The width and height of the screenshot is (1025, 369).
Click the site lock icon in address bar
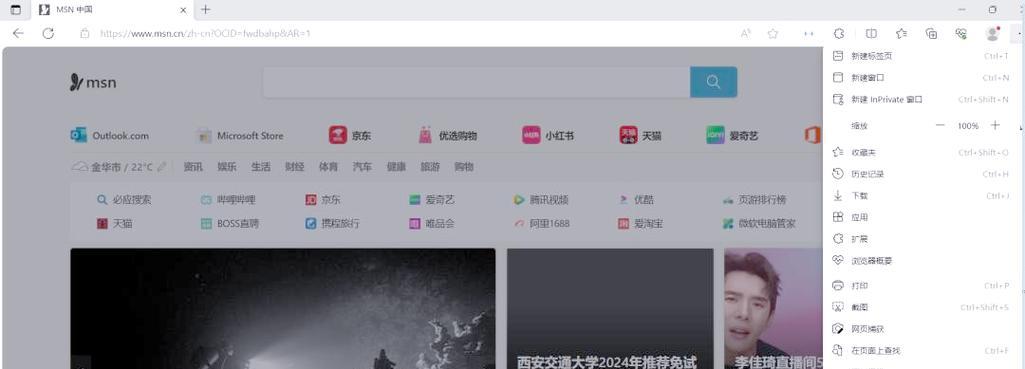(84, 33)
